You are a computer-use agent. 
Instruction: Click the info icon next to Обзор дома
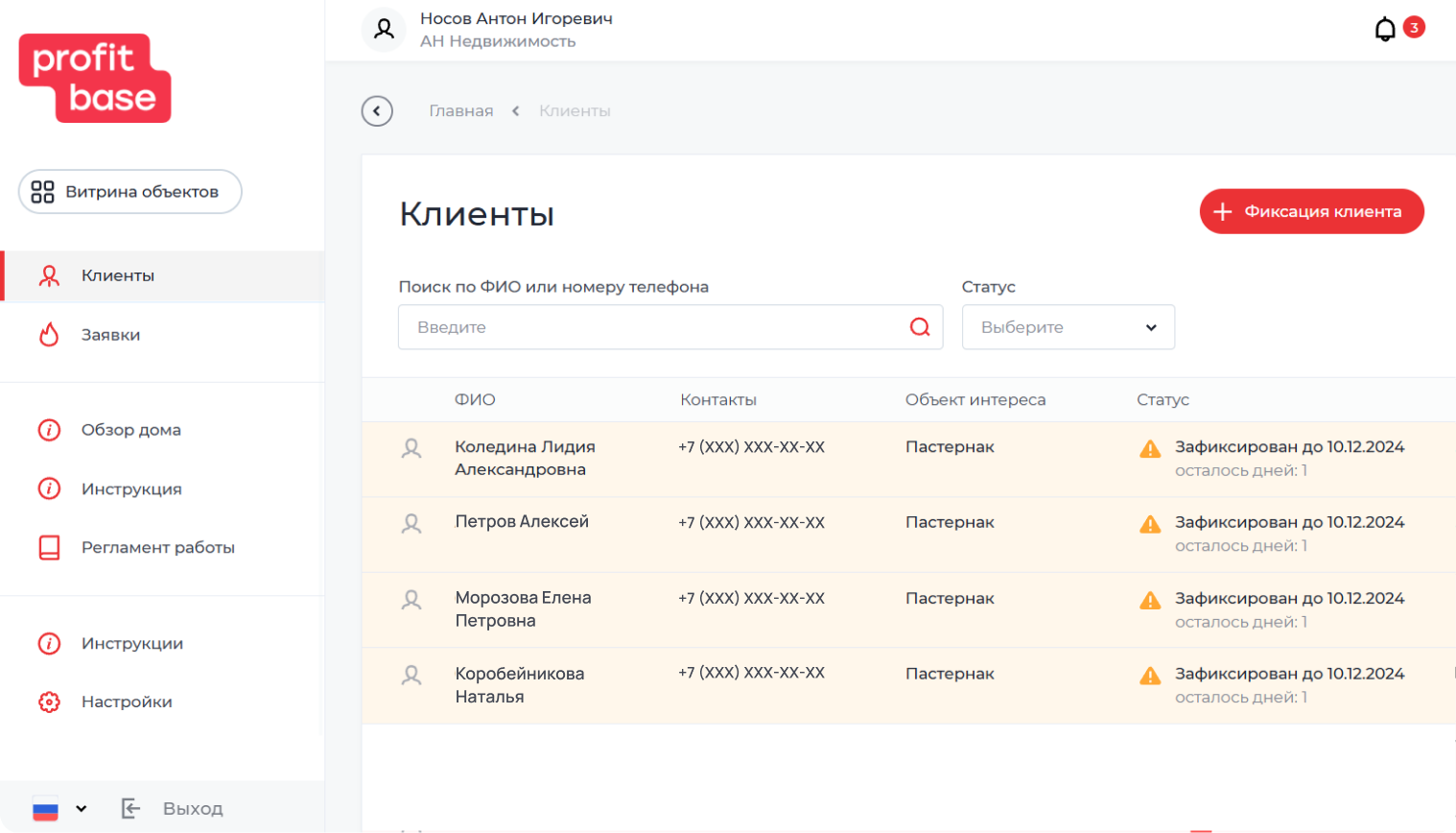tap(49, 430)
